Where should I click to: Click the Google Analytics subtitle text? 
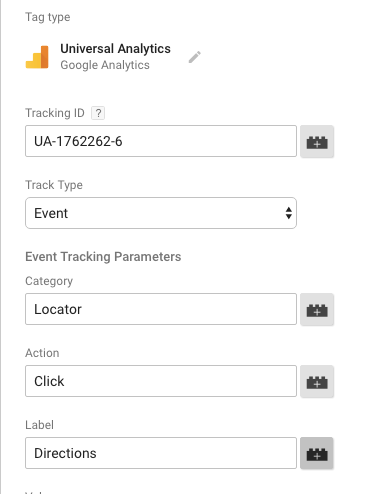pos(105,65)
